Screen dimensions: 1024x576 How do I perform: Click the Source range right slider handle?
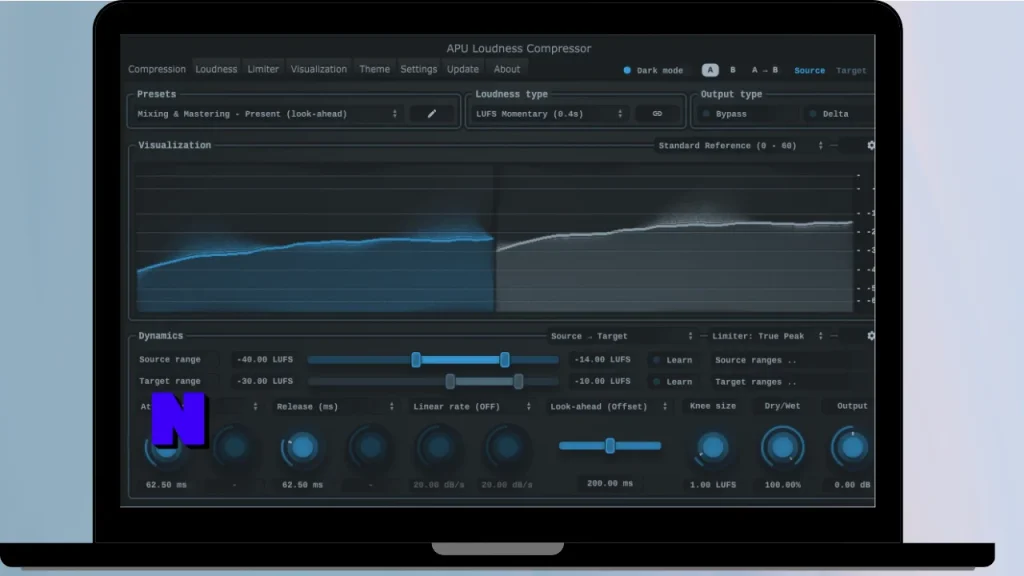505,359
